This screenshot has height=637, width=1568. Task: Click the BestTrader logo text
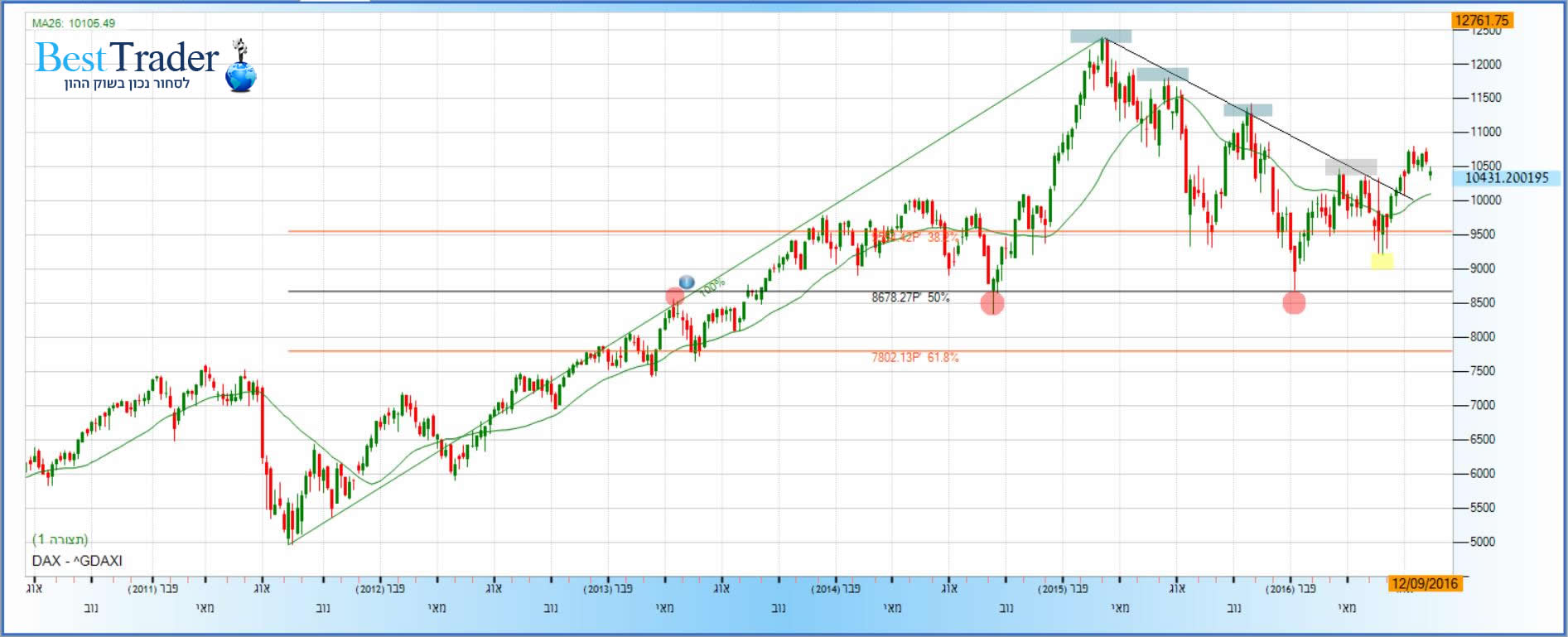[127, 58]
